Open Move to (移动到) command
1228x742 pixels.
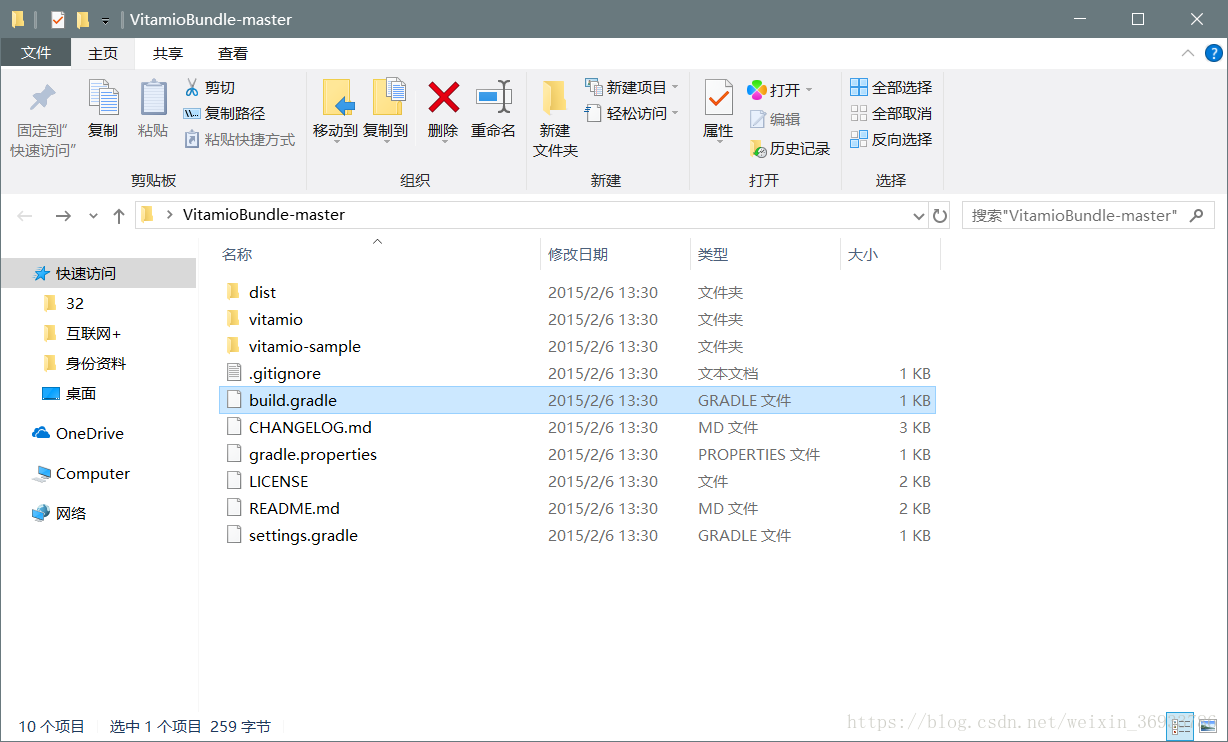pyautogui.click(x=335, y=110)
